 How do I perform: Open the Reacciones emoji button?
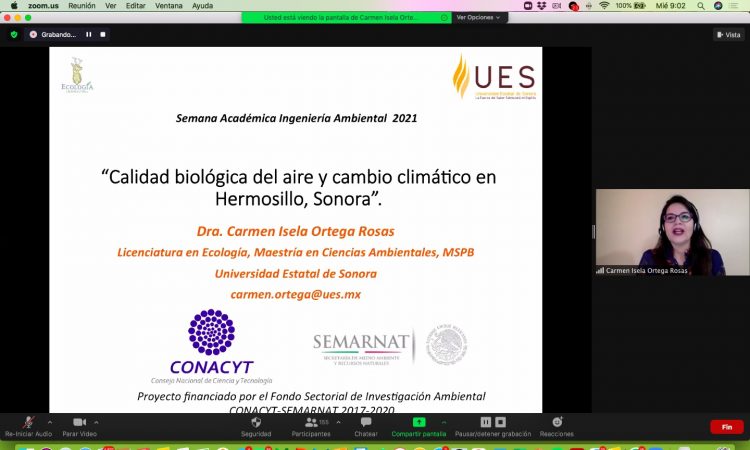[x=557, y=426]
